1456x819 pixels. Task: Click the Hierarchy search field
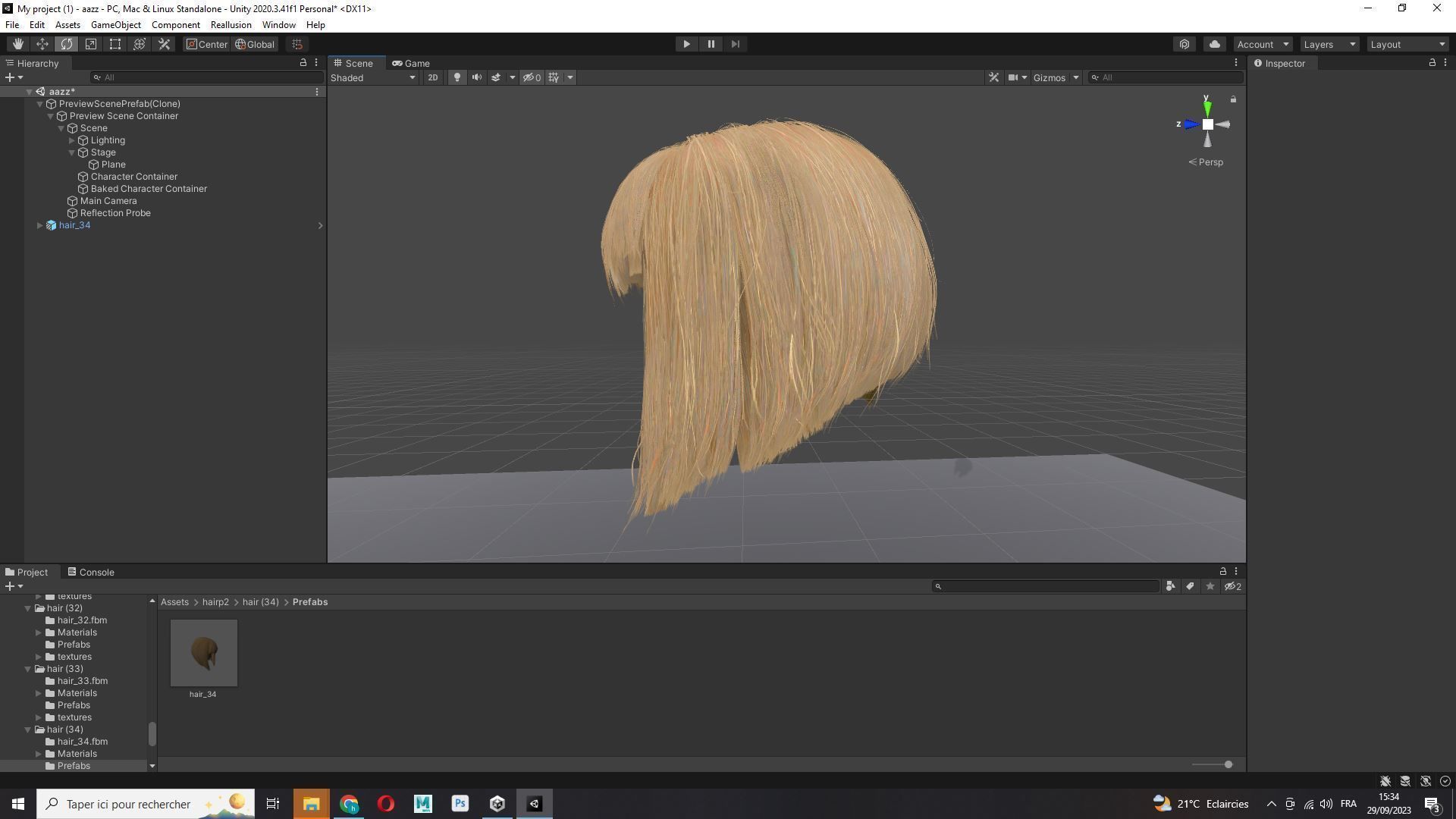(206, 77)
